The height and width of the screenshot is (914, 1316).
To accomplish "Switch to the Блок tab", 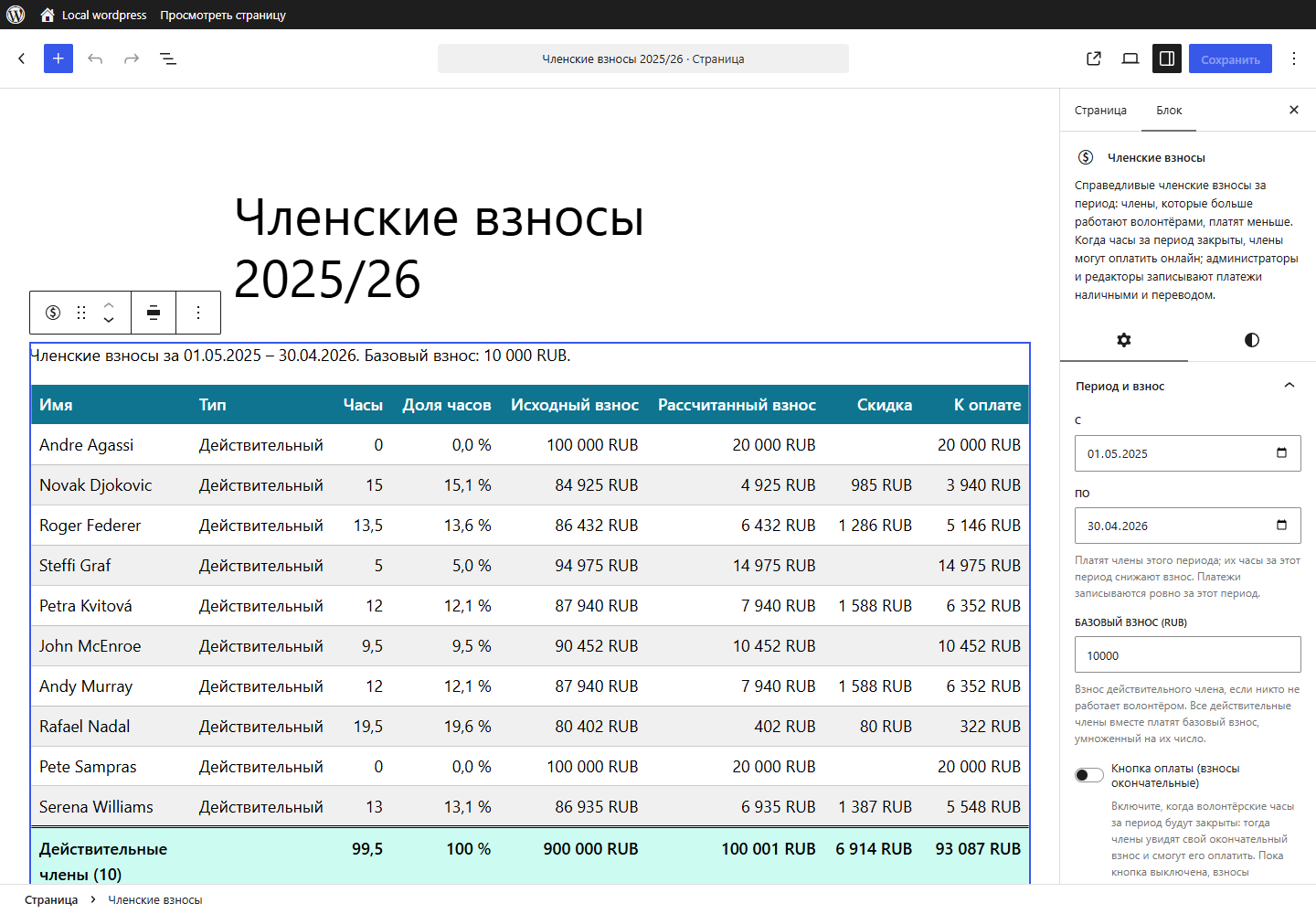I will (x=1169, y=111).
